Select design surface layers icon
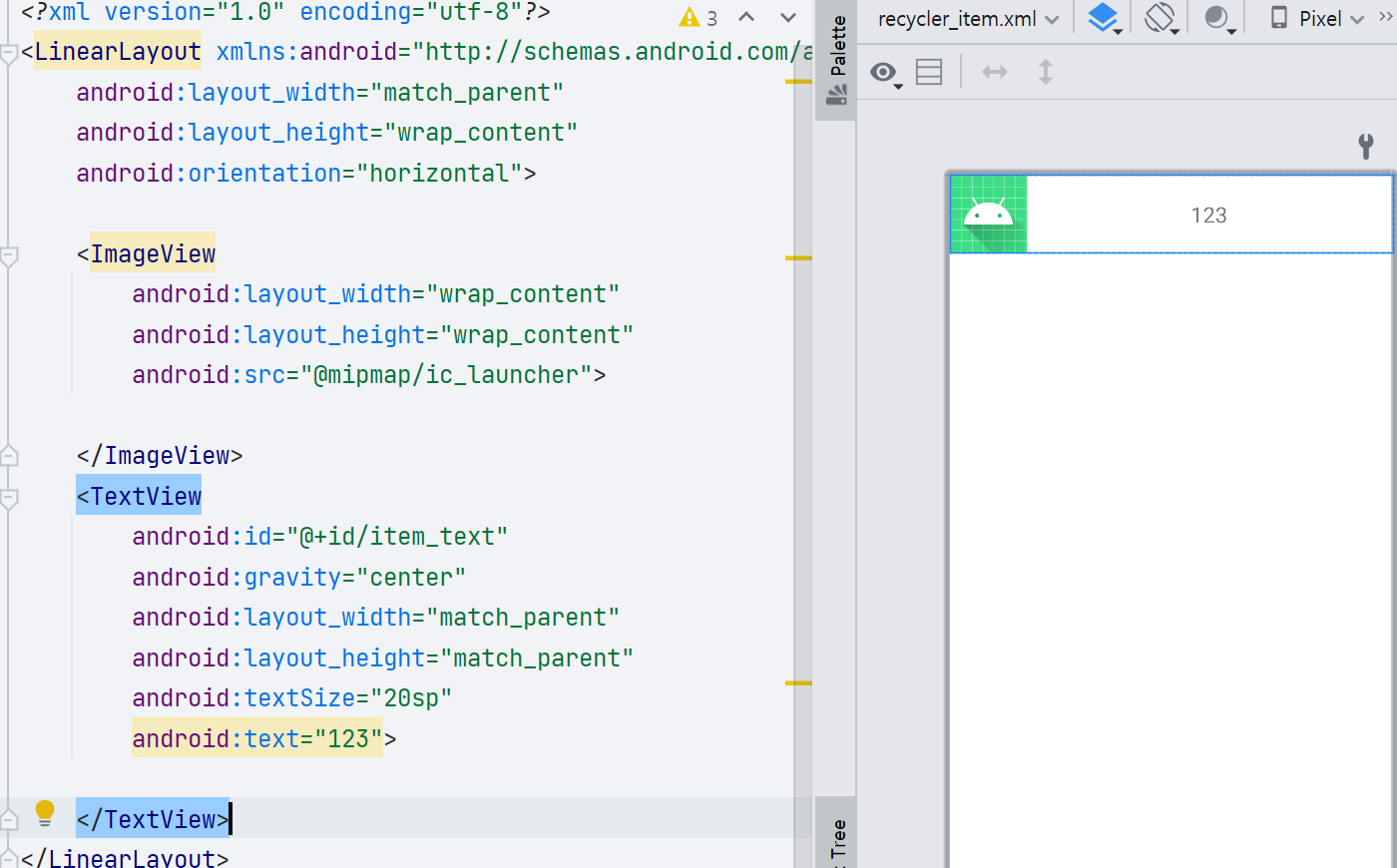The width and height of the screenshot is (1397, 868). tap(1104, 18)
